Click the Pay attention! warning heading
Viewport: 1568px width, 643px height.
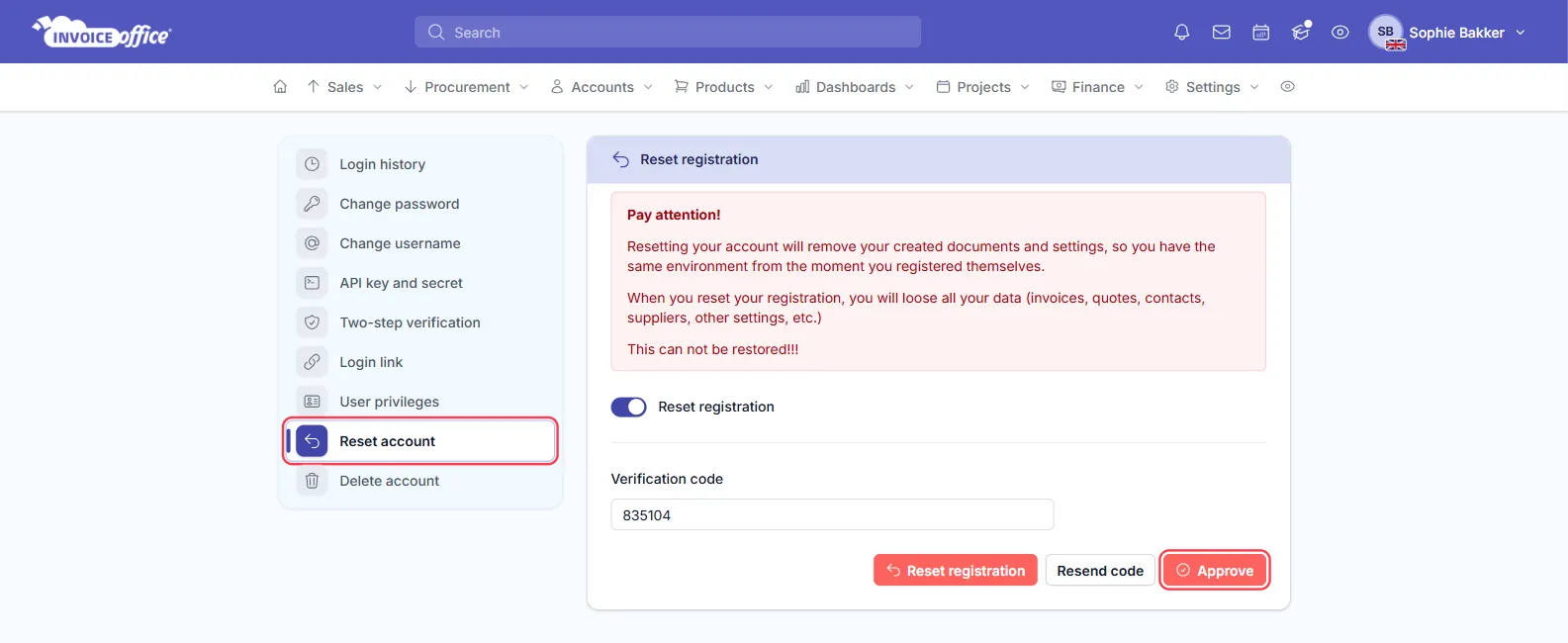tap(674, 215)
